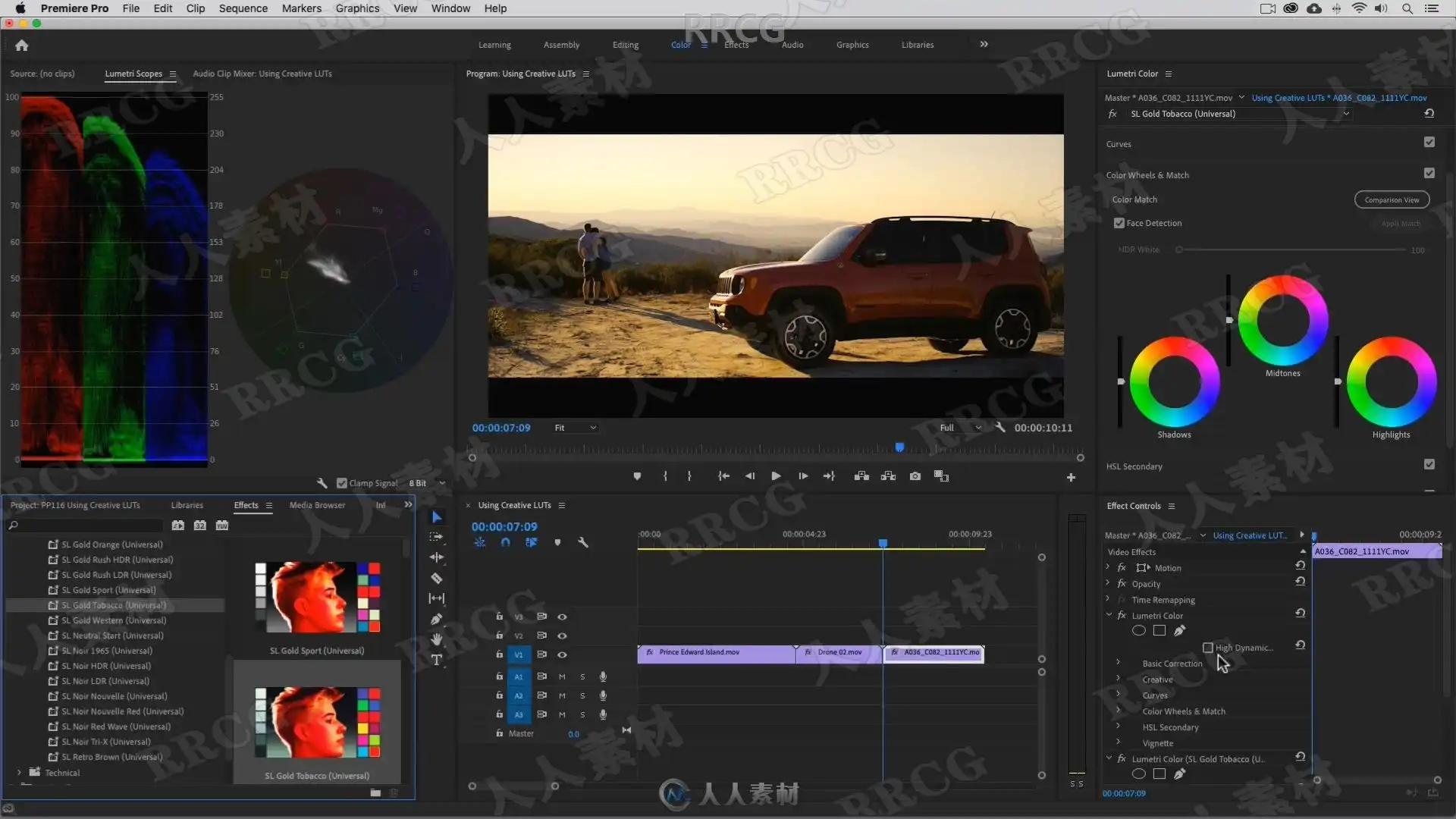Enable High Dynamic Range checkbox
This screenshot has width=1456, height=819.
(1208, 648)
